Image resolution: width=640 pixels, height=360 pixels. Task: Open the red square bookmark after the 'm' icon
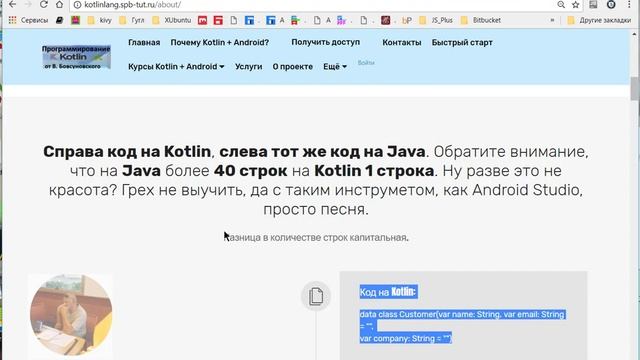point(218,20)
